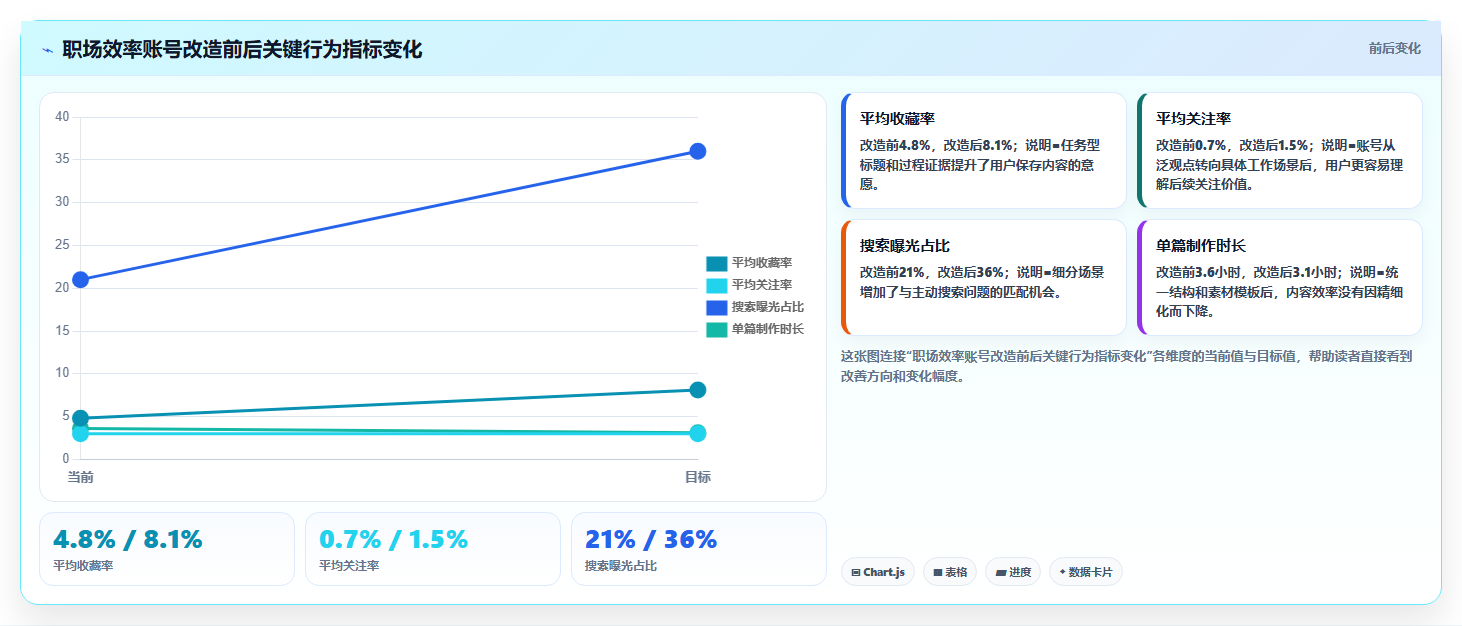
Task: Toggle 平均关注率 legend color box
Action: click(717, 285)
